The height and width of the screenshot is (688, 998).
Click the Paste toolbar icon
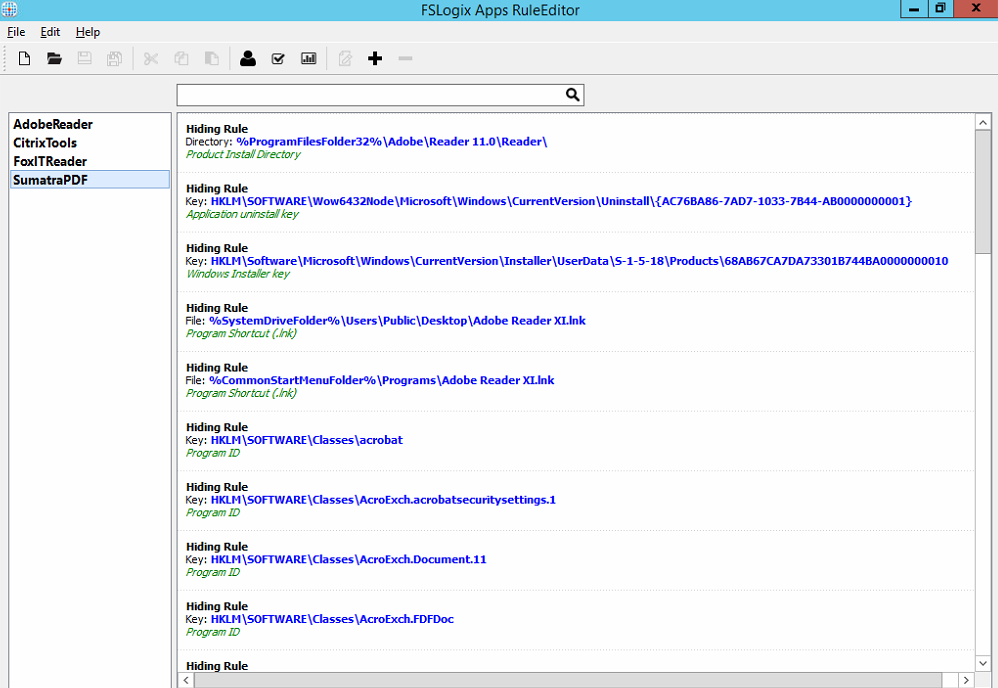[x=211, y=59]
